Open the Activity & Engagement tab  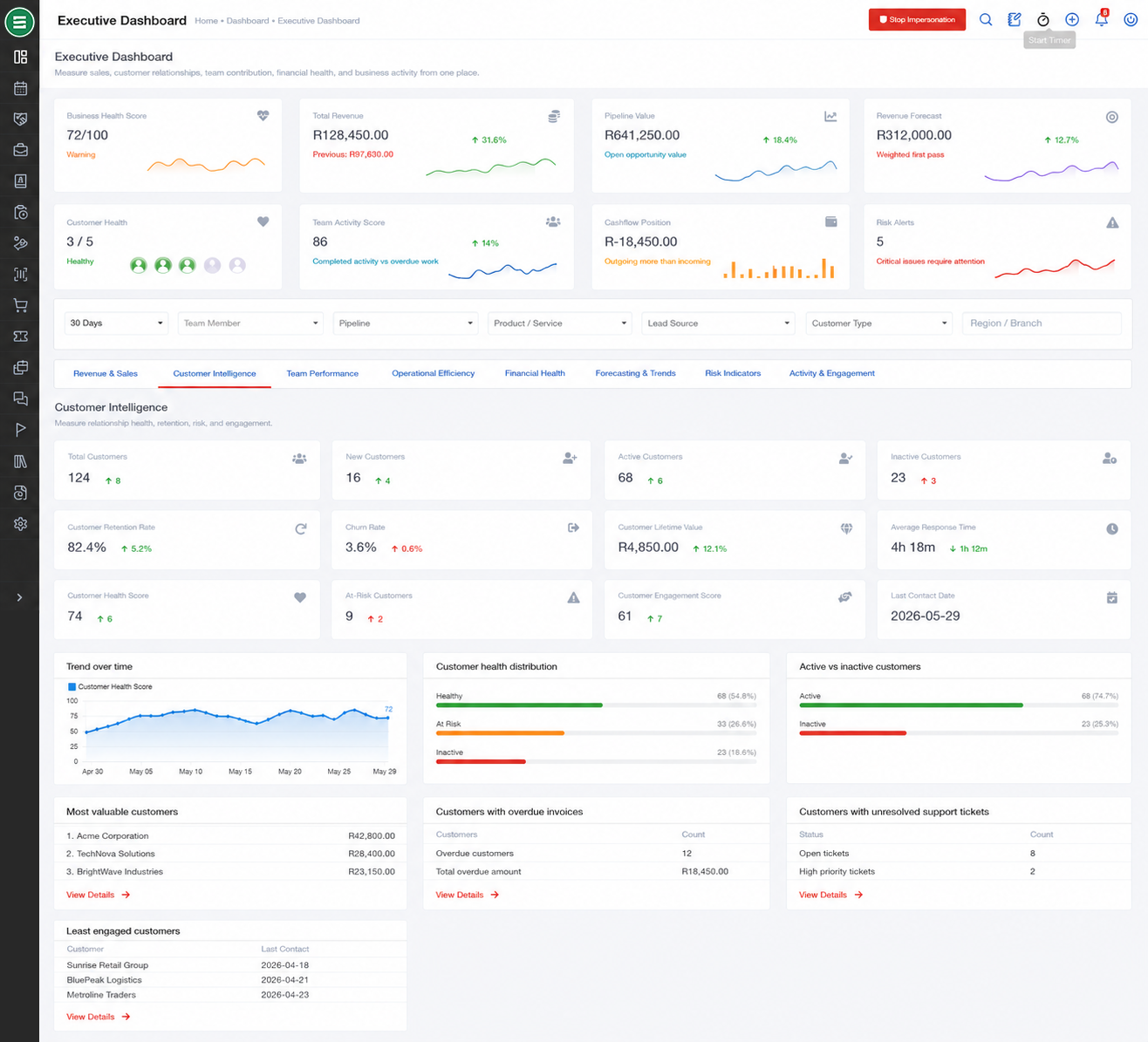832,373
